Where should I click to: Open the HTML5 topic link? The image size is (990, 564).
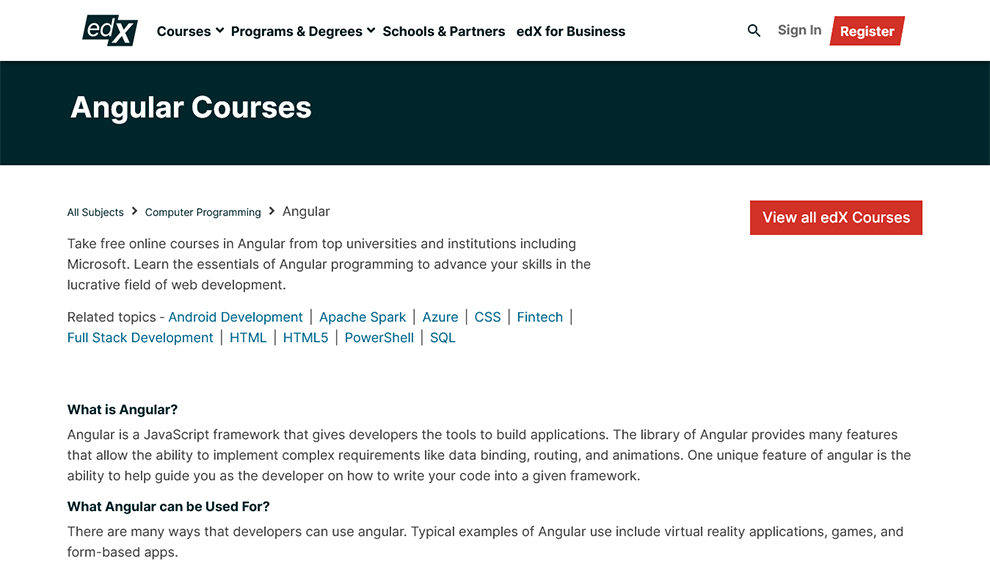[306, 338]
